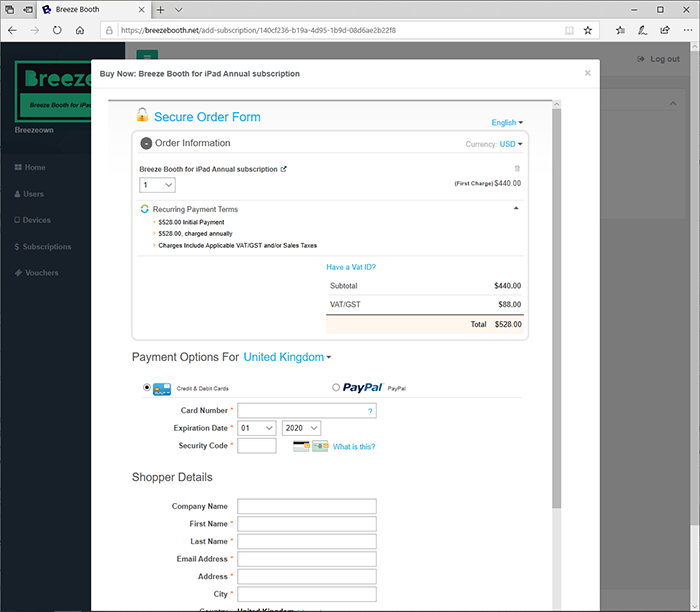Open expiration month dropdown showing 01

(x=257, y=428)
